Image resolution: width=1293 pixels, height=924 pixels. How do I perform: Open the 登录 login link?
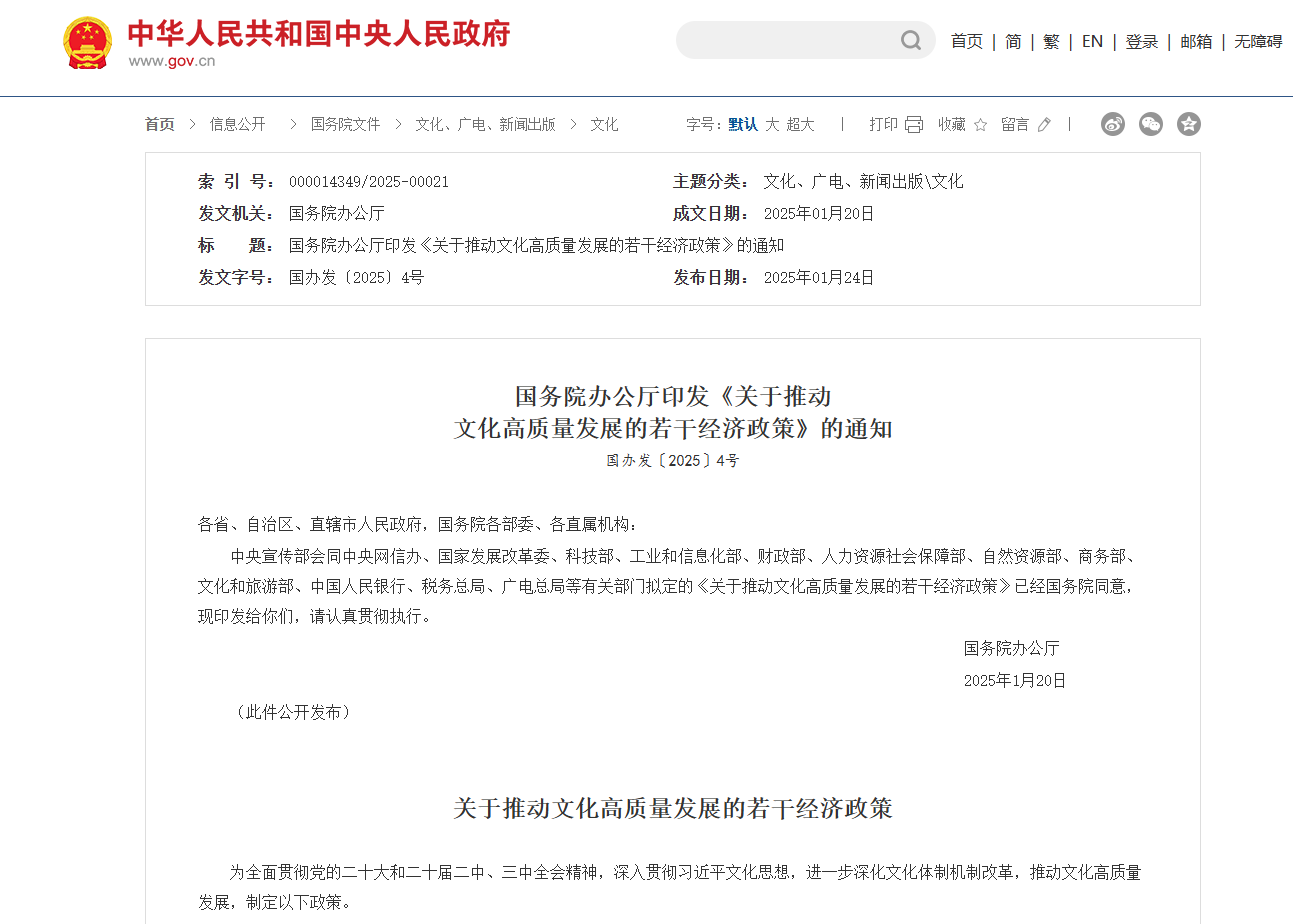[x=1141, y=41]
